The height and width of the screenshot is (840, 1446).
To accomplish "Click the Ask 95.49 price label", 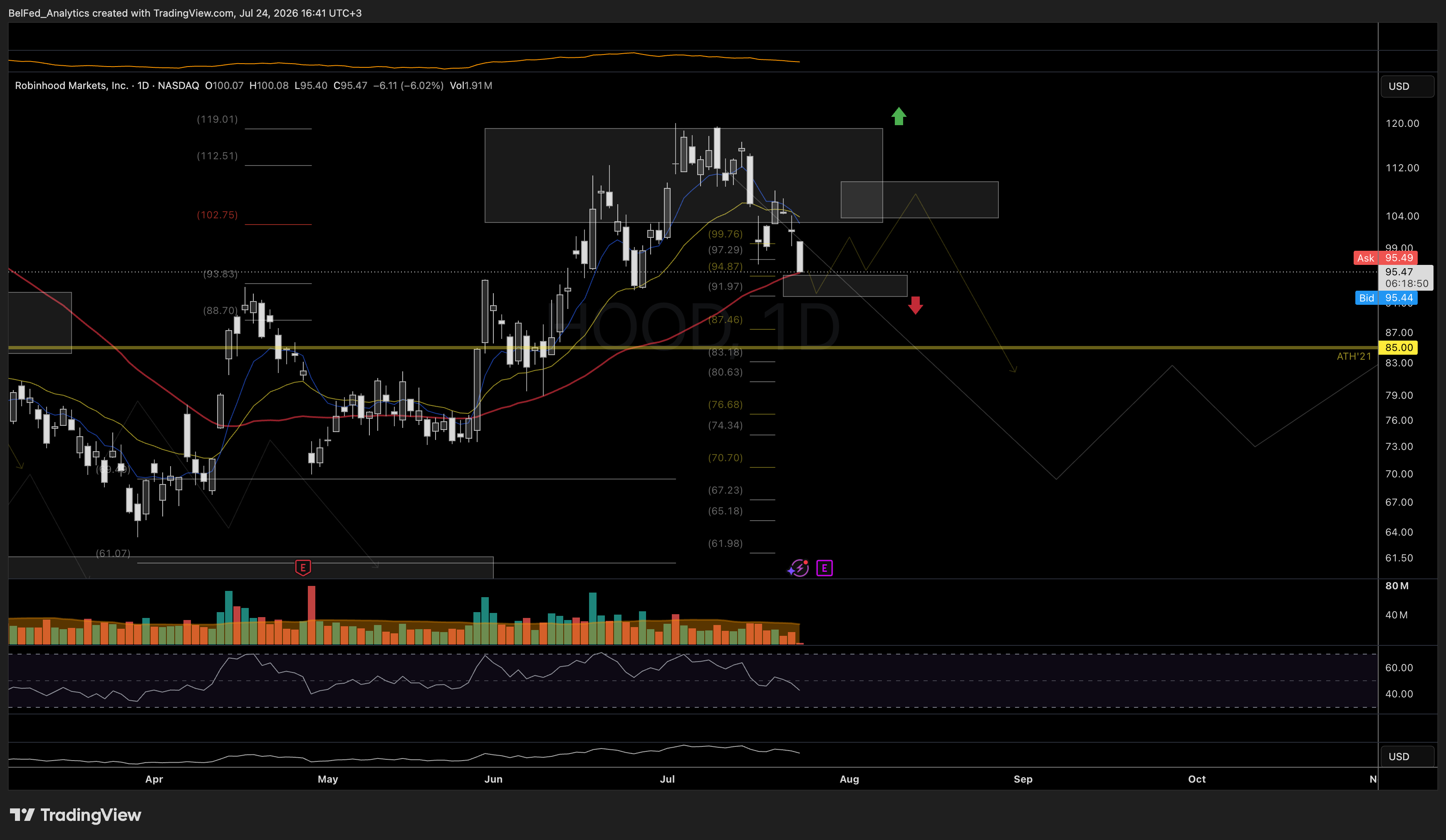I will click(1385, 258).
